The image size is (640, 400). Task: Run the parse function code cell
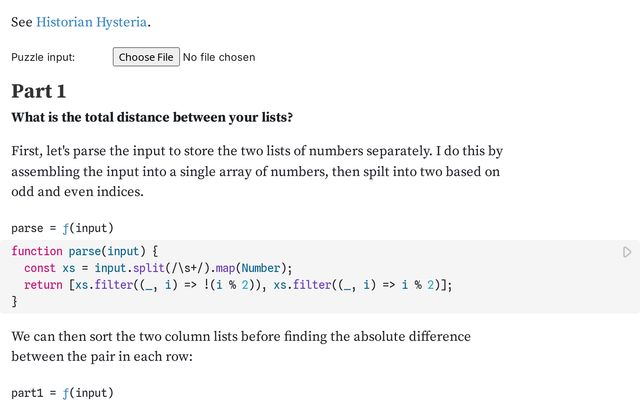click(627, 252)
